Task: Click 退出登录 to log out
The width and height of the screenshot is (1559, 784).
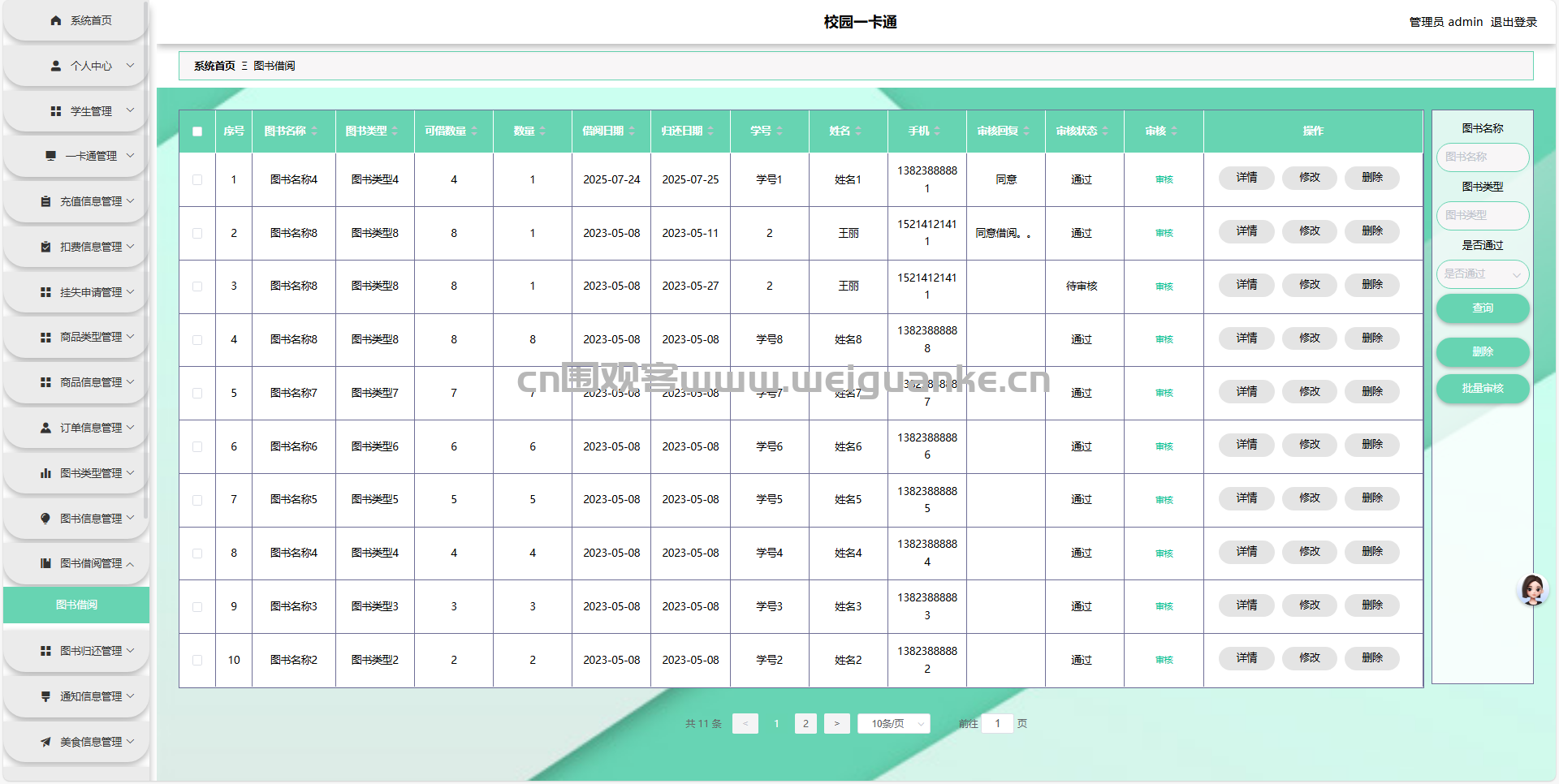Action: coord(1514,22)
